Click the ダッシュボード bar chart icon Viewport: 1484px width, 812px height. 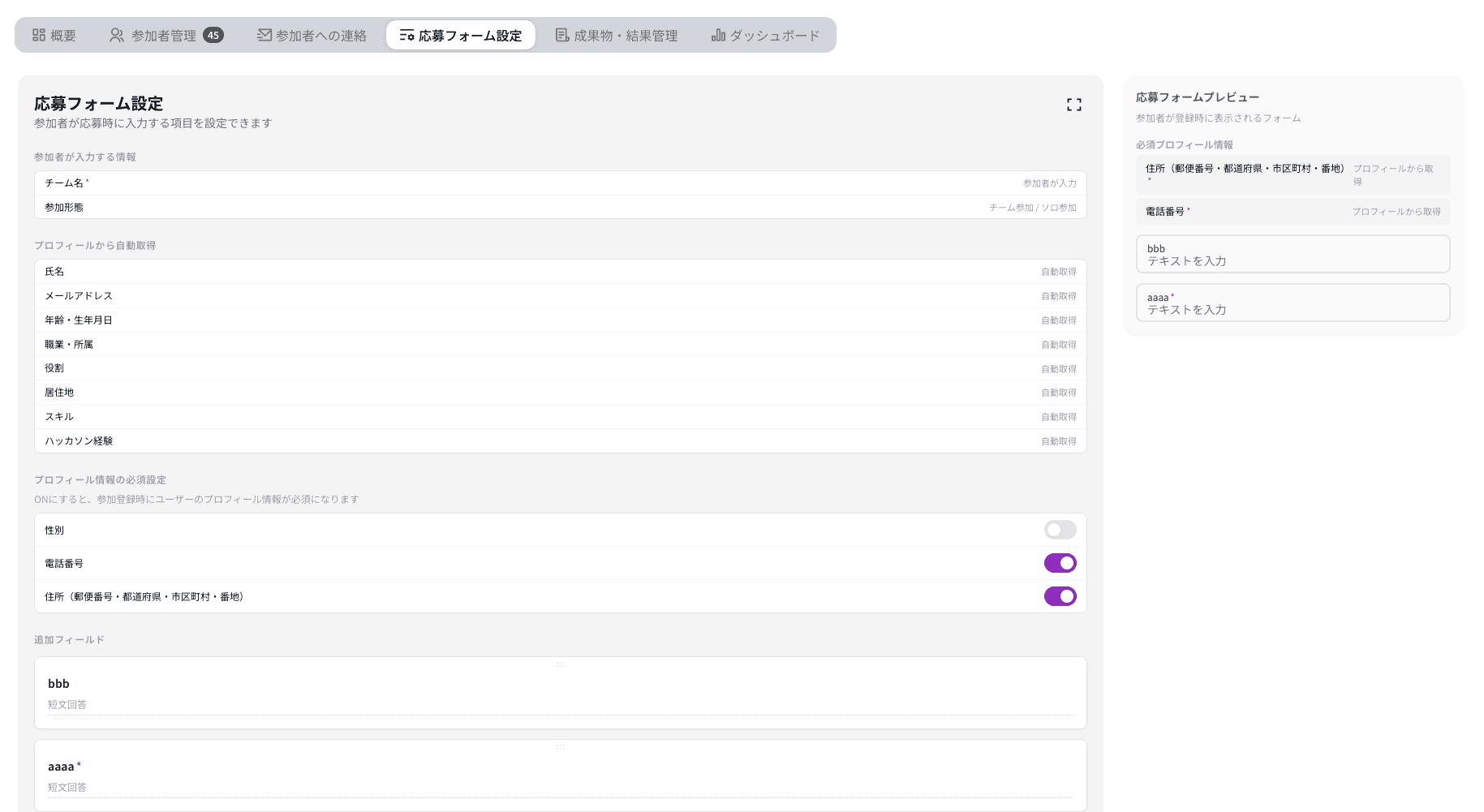click(718, 35)
